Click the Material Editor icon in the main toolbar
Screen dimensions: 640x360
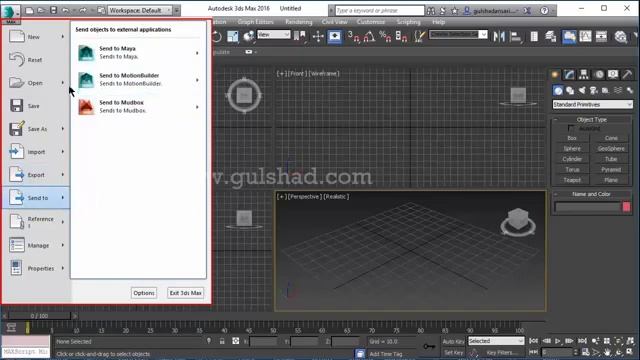click(620, 37)
